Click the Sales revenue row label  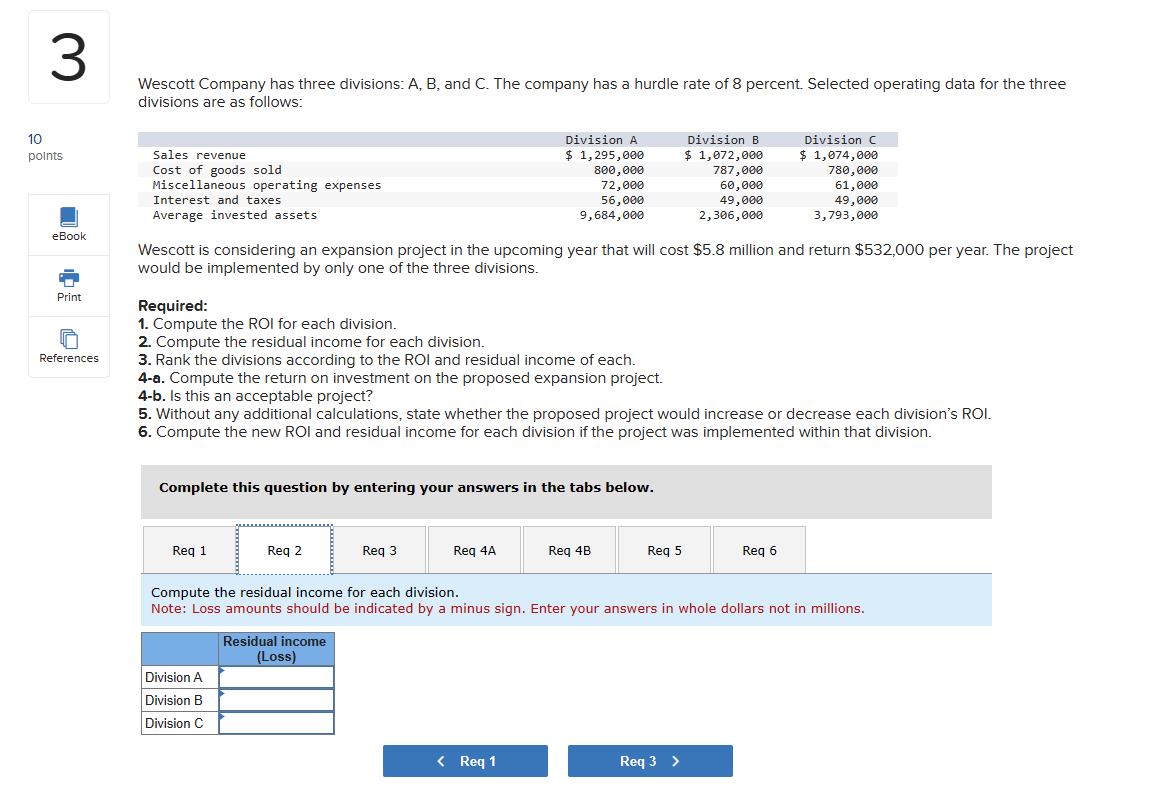(199, 155)
